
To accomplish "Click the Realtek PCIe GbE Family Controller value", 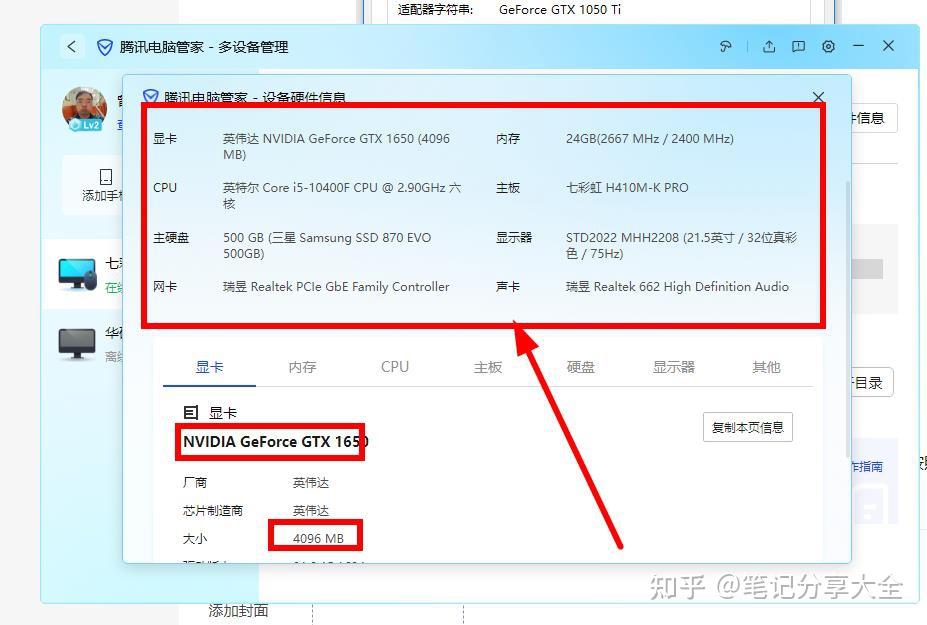I will [x=336, y=287].
